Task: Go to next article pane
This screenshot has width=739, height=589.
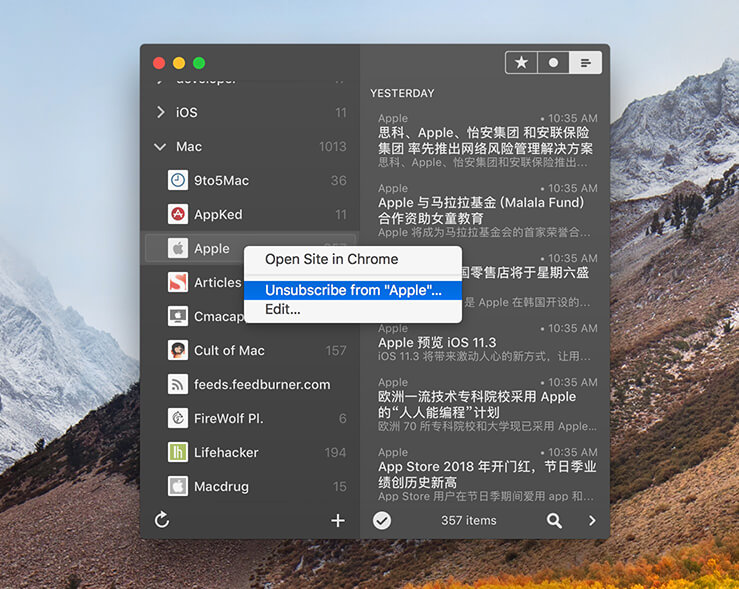Action: click(x=592, y=520)
